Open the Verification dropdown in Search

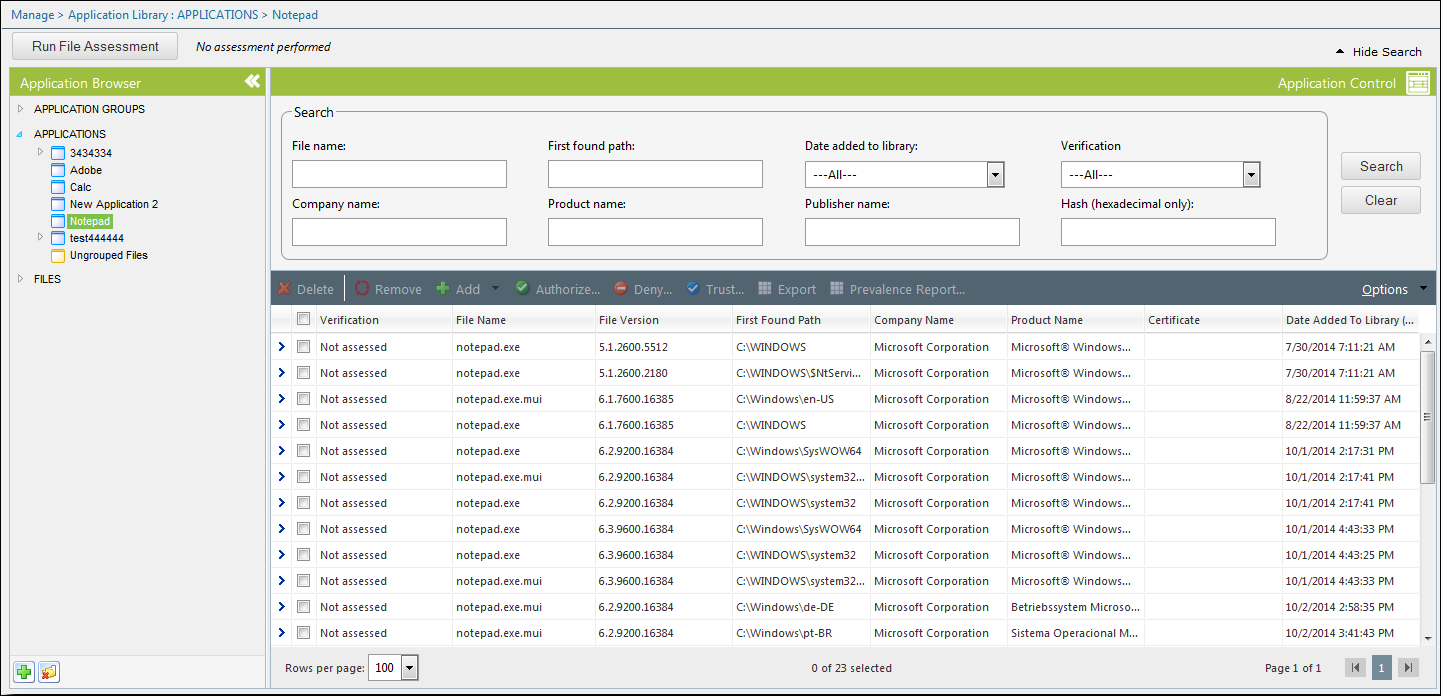tap(1250, 175)
